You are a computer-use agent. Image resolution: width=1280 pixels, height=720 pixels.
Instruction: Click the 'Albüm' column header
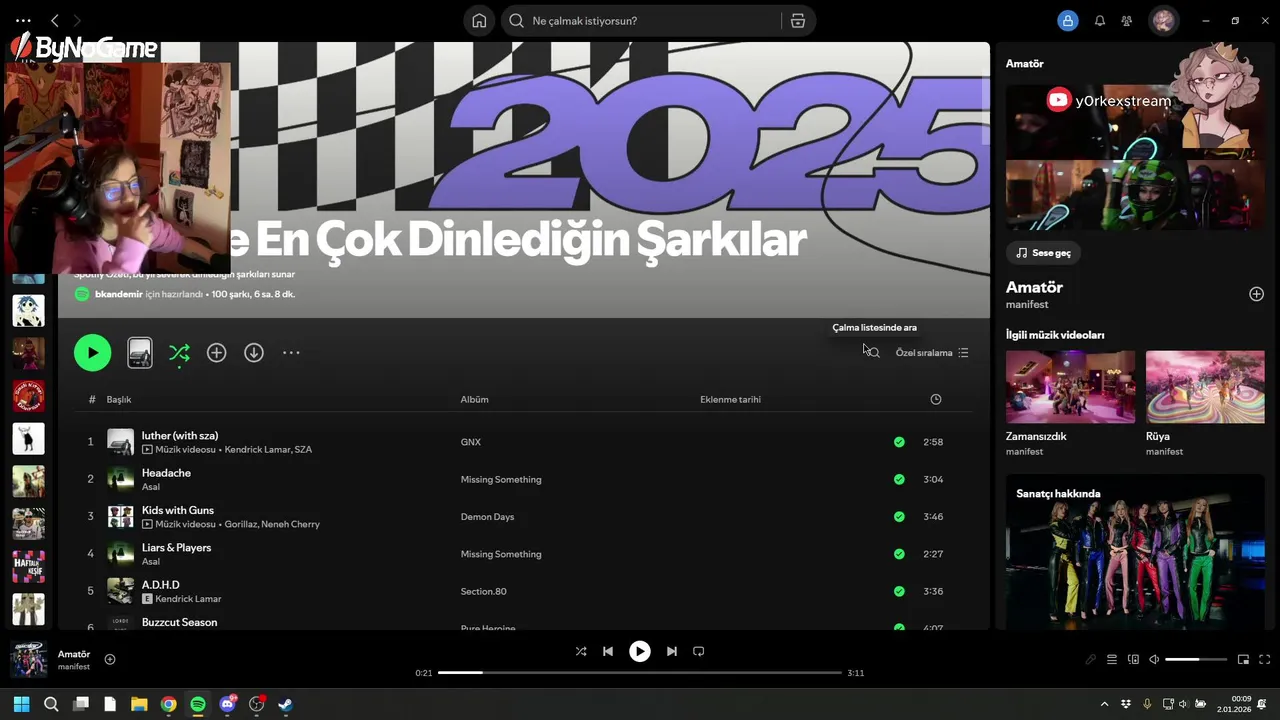click(474, 400)
